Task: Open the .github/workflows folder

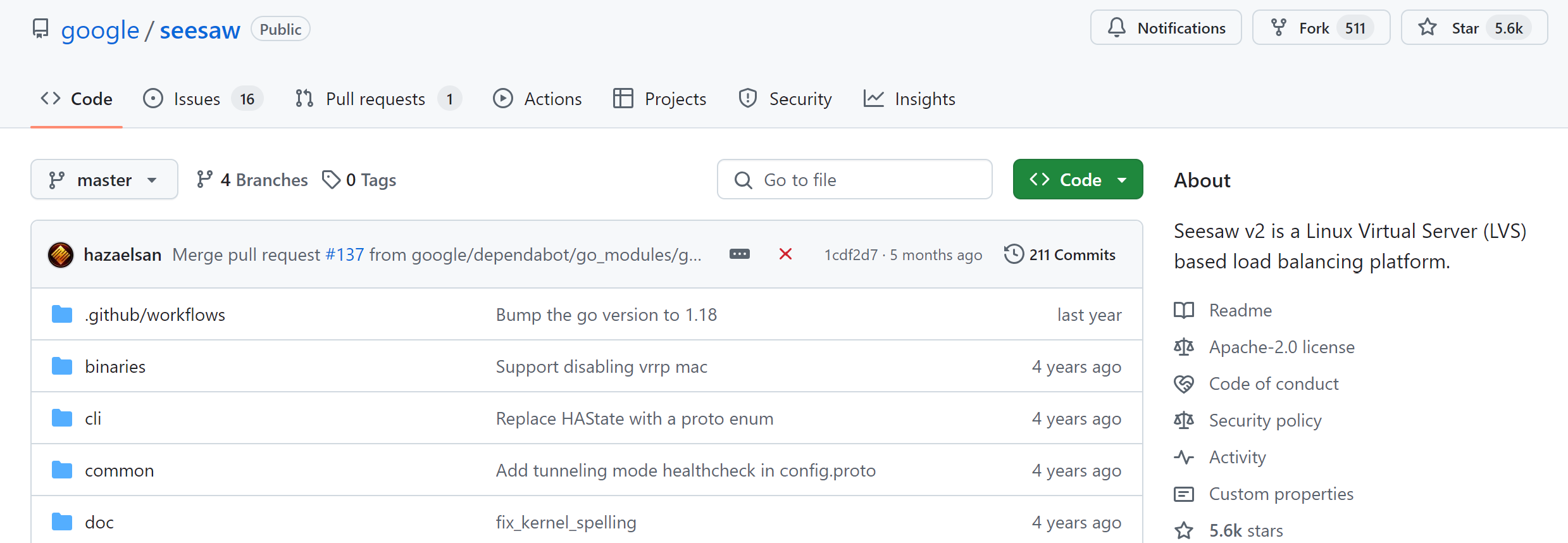Action: coord(155,315)
